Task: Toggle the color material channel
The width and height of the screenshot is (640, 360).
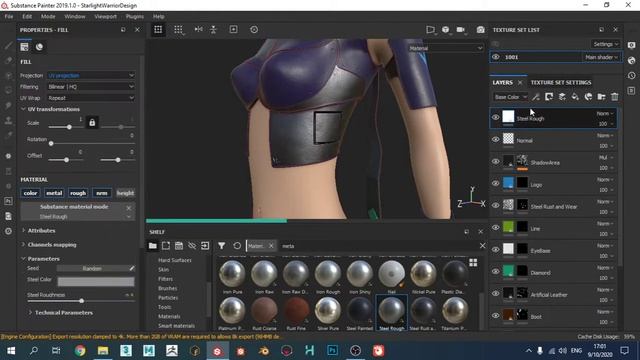Action: point(30,193)
